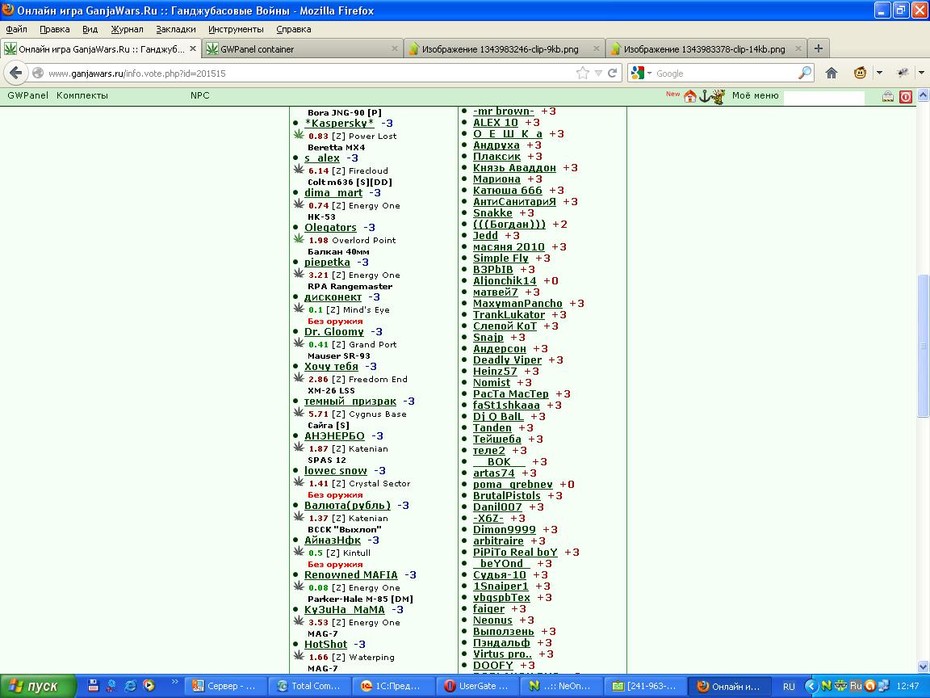The height and width of the screenshot is (698, 930).
Task: Open Greasemonkey dropdown arrow
Action: coord(879,73)
